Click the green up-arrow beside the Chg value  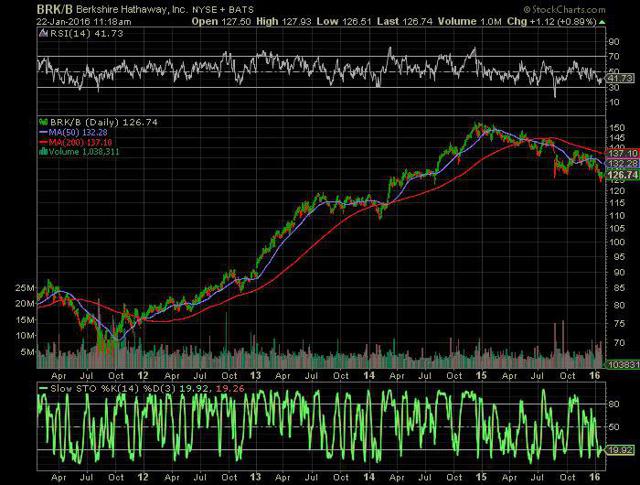[x=602, y=22]
